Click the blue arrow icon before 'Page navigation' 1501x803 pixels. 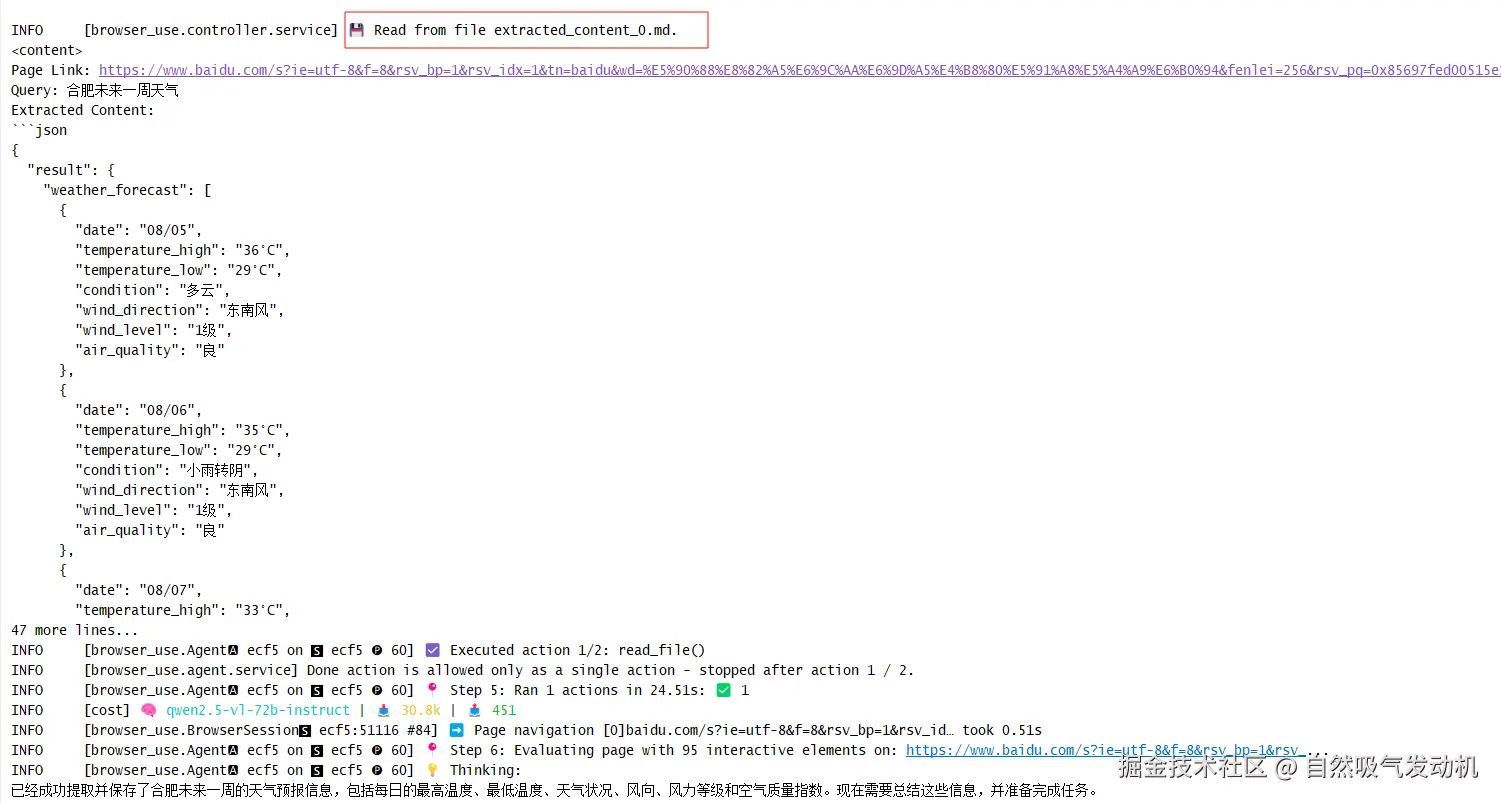(456, 730)
